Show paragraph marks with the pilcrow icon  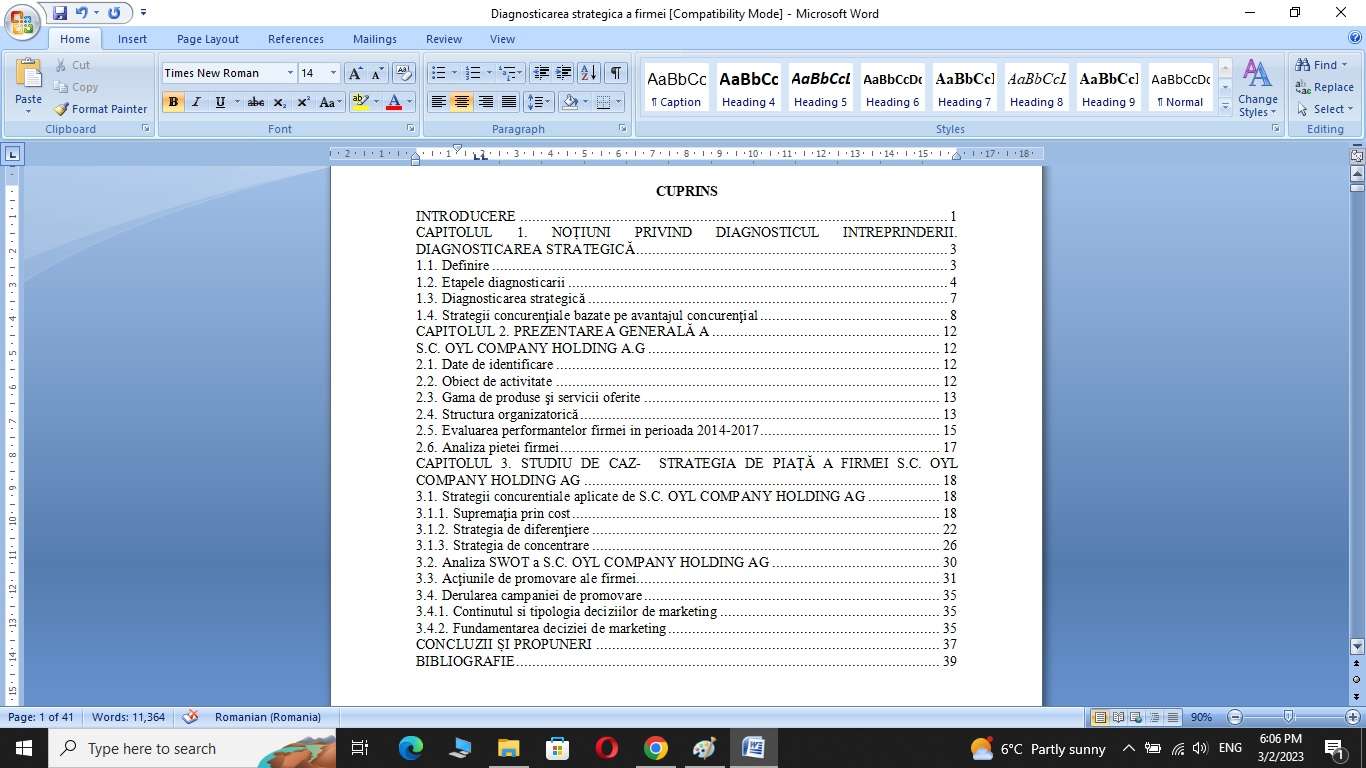(x=617, y=72)
